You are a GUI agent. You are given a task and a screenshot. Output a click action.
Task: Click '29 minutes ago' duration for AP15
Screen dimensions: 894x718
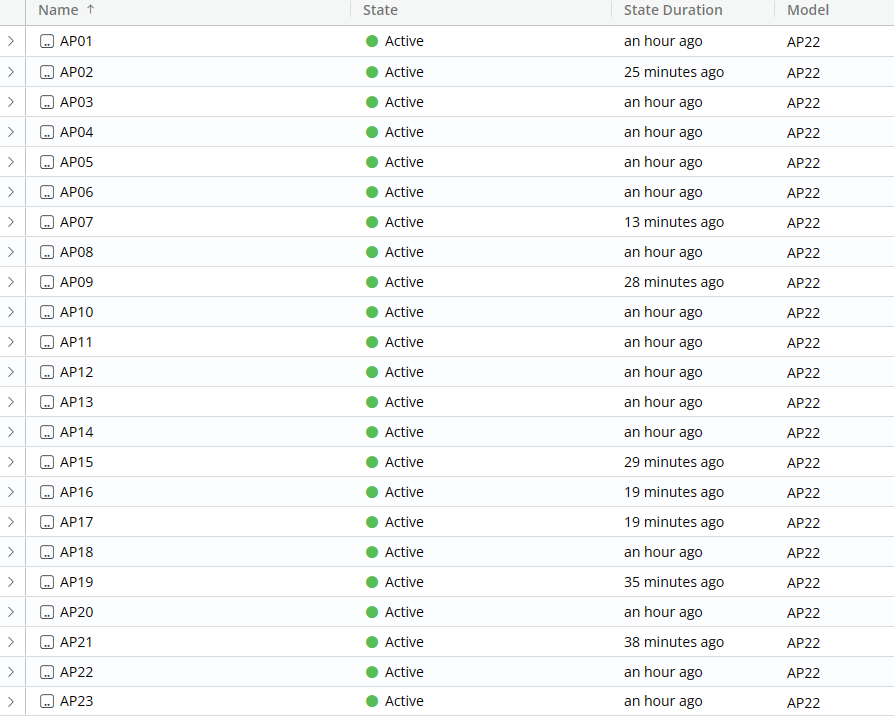[674, 463]
